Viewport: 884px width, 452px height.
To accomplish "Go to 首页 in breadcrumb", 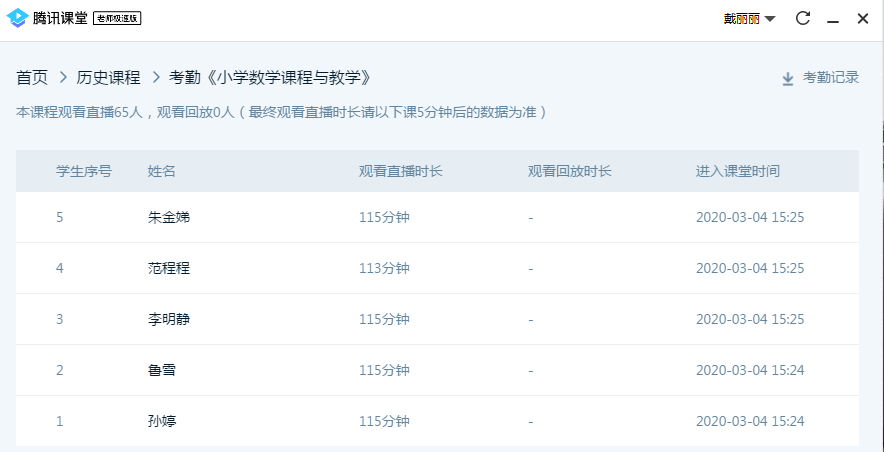I will point(32,77).
